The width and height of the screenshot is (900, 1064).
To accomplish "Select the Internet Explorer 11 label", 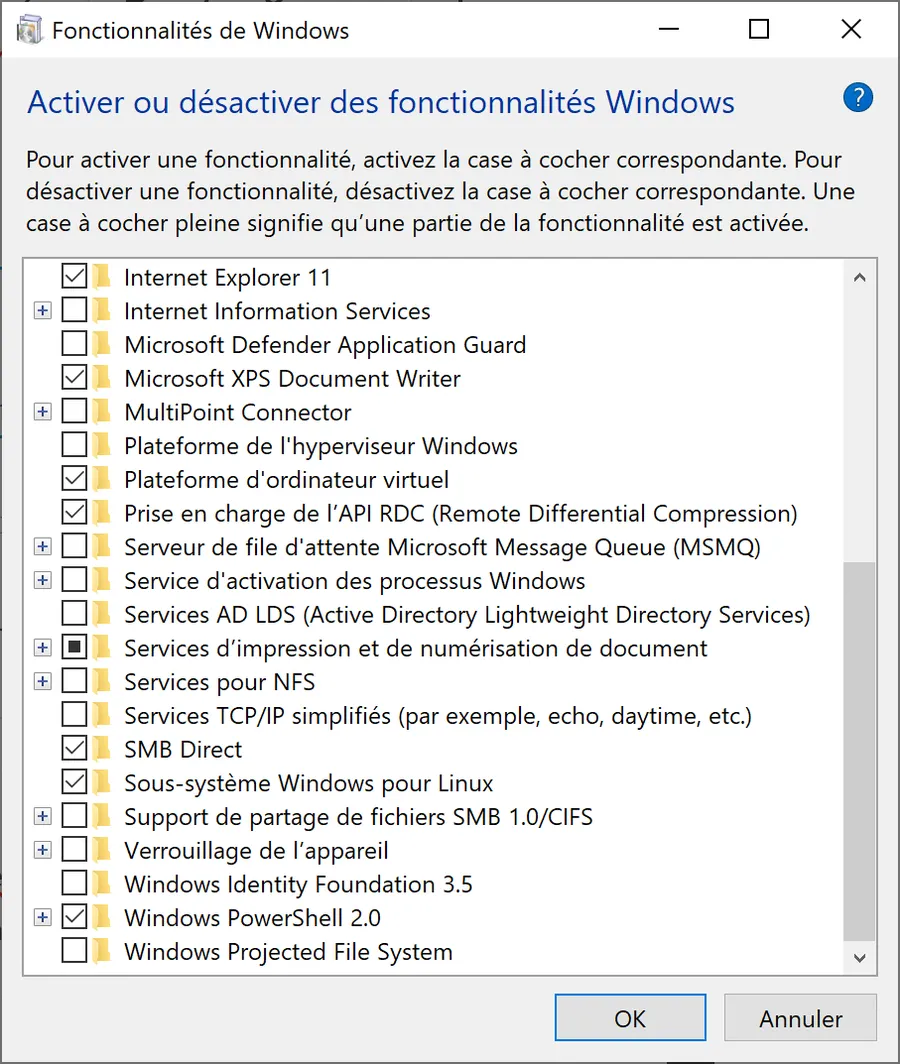I will (227, 278).
